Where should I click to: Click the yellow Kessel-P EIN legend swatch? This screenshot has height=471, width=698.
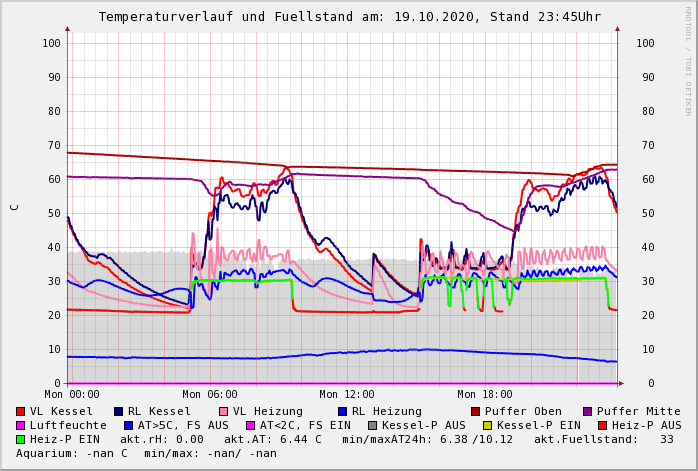point(488,425)
